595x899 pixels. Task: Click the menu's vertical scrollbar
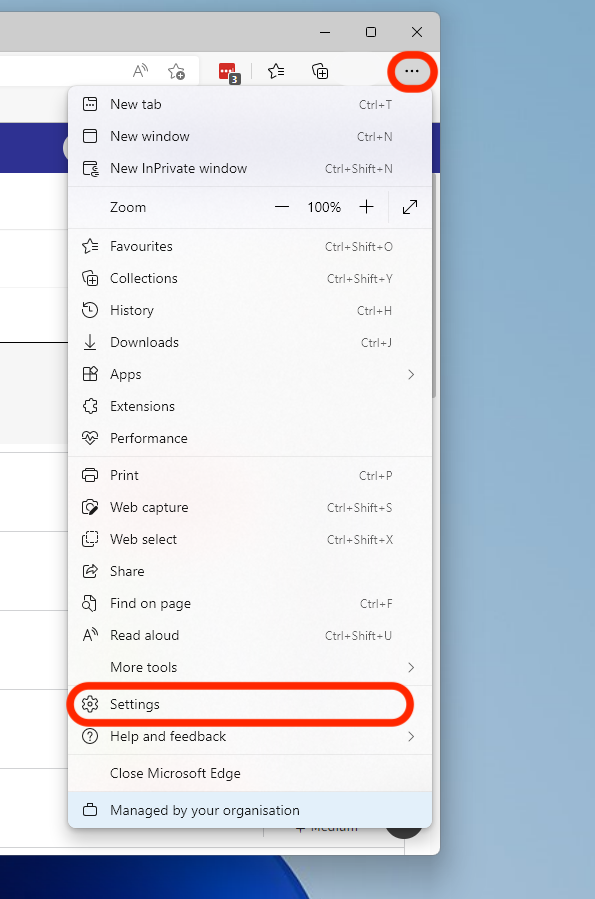pyautogui.click(x=434, y=287)
